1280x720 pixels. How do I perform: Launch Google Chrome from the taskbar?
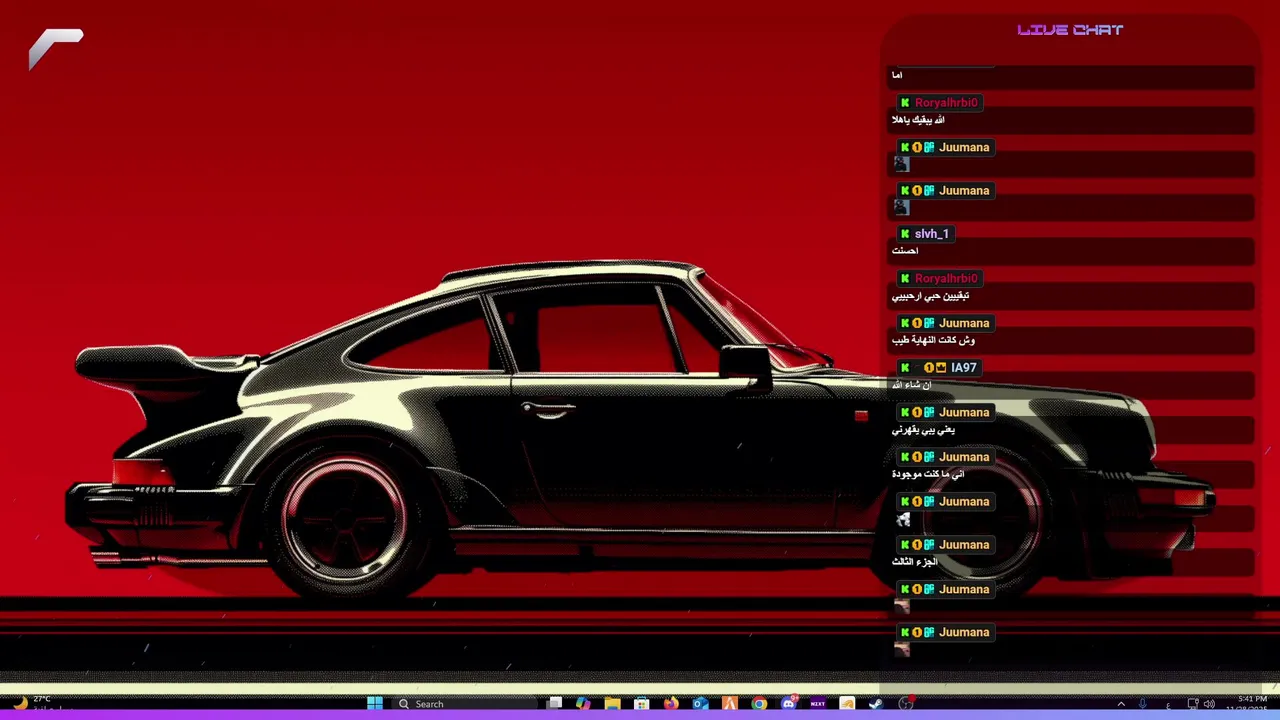(759, 704)
